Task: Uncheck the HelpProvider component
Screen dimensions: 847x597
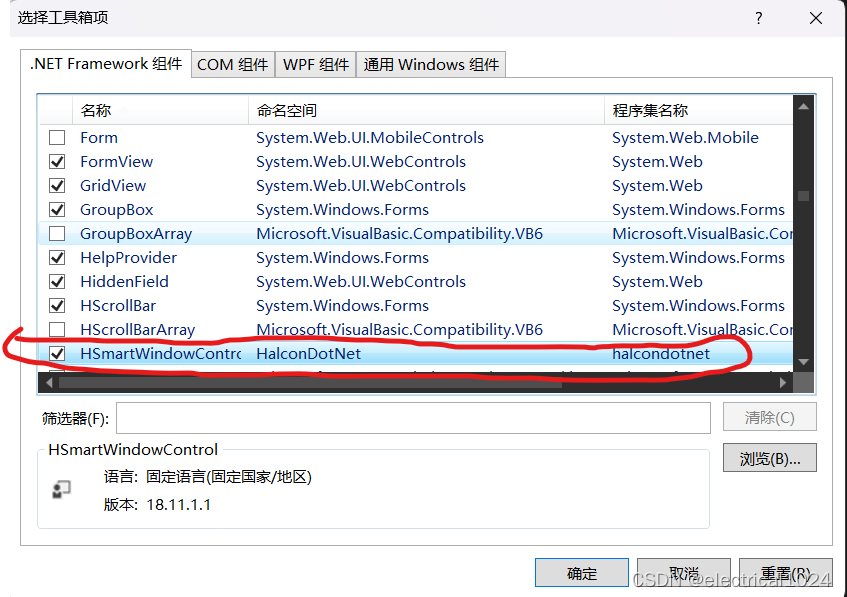Action: click(57, 257)
